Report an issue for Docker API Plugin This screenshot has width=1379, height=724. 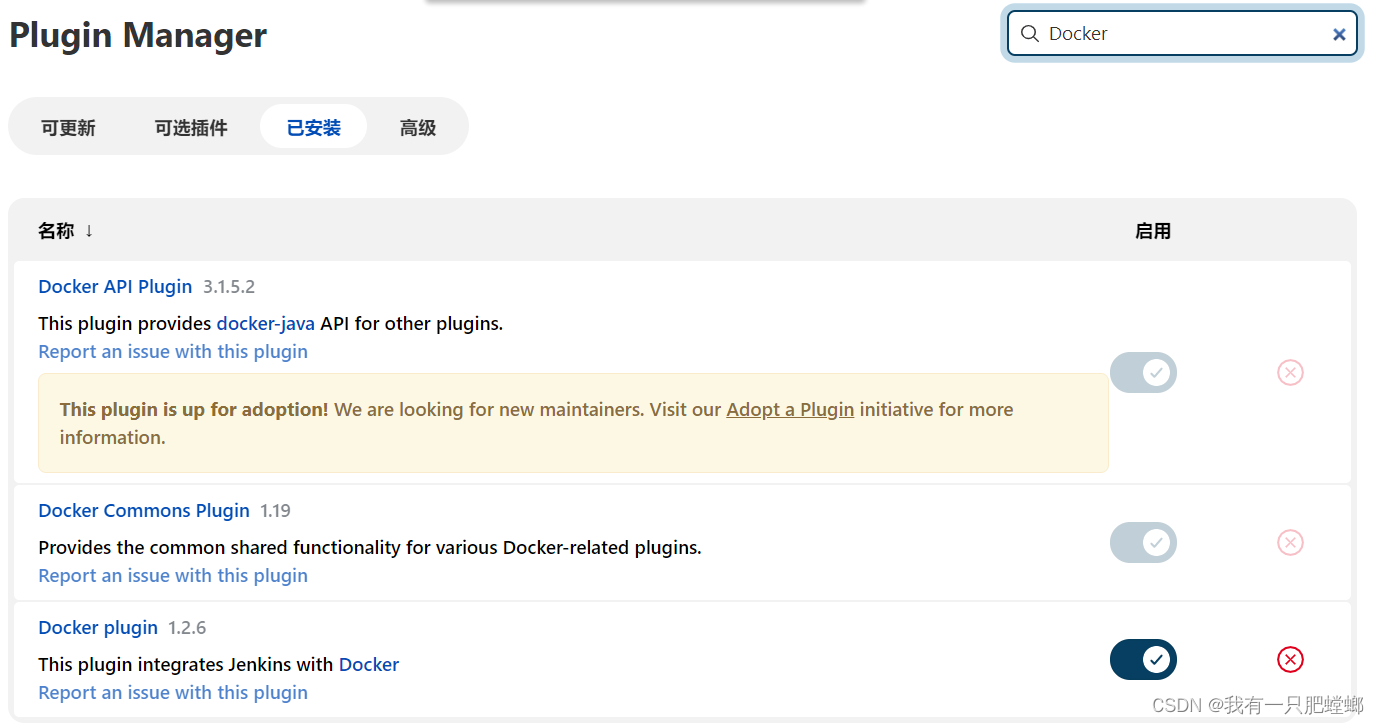[x=173, y=352]
